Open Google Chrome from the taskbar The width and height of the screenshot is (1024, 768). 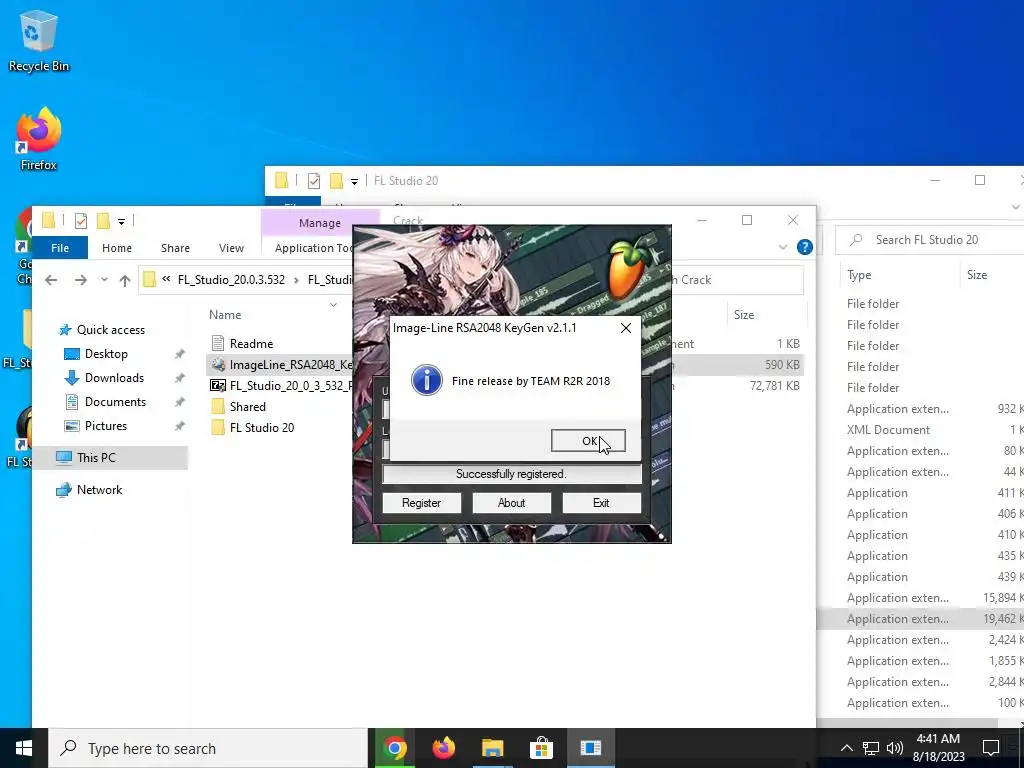(394, 748)
